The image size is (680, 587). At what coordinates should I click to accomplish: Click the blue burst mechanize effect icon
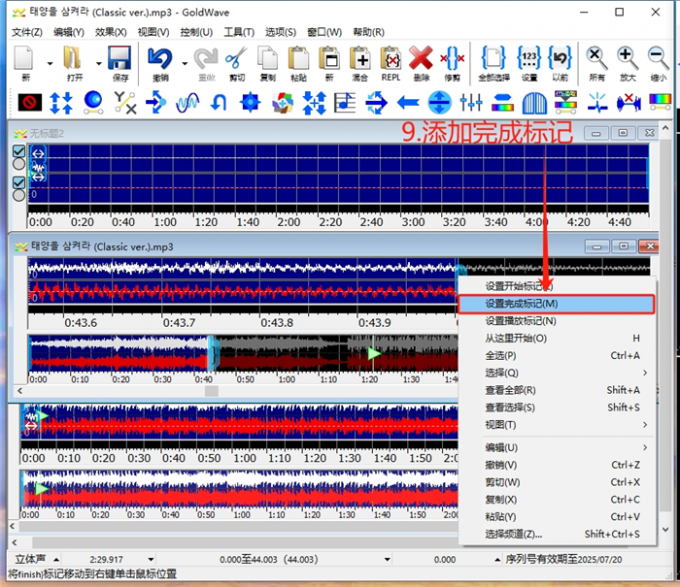coord(250,103)
